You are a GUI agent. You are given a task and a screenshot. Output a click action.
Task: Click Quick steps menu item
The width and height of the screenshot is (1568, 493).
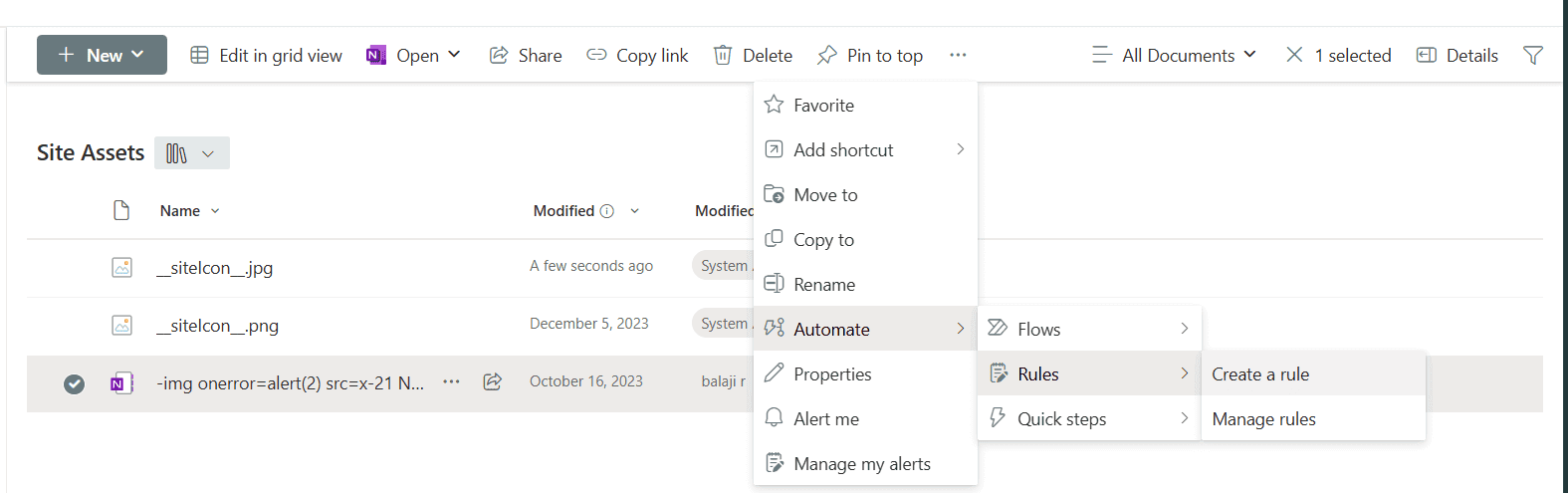click(1061, 419)
